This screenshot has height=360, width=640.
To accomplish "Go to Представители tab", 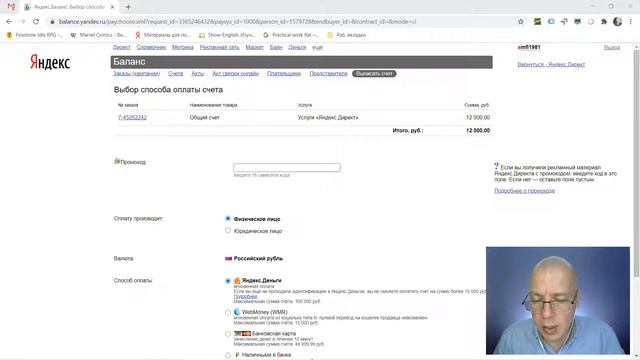I will (329, 73).
